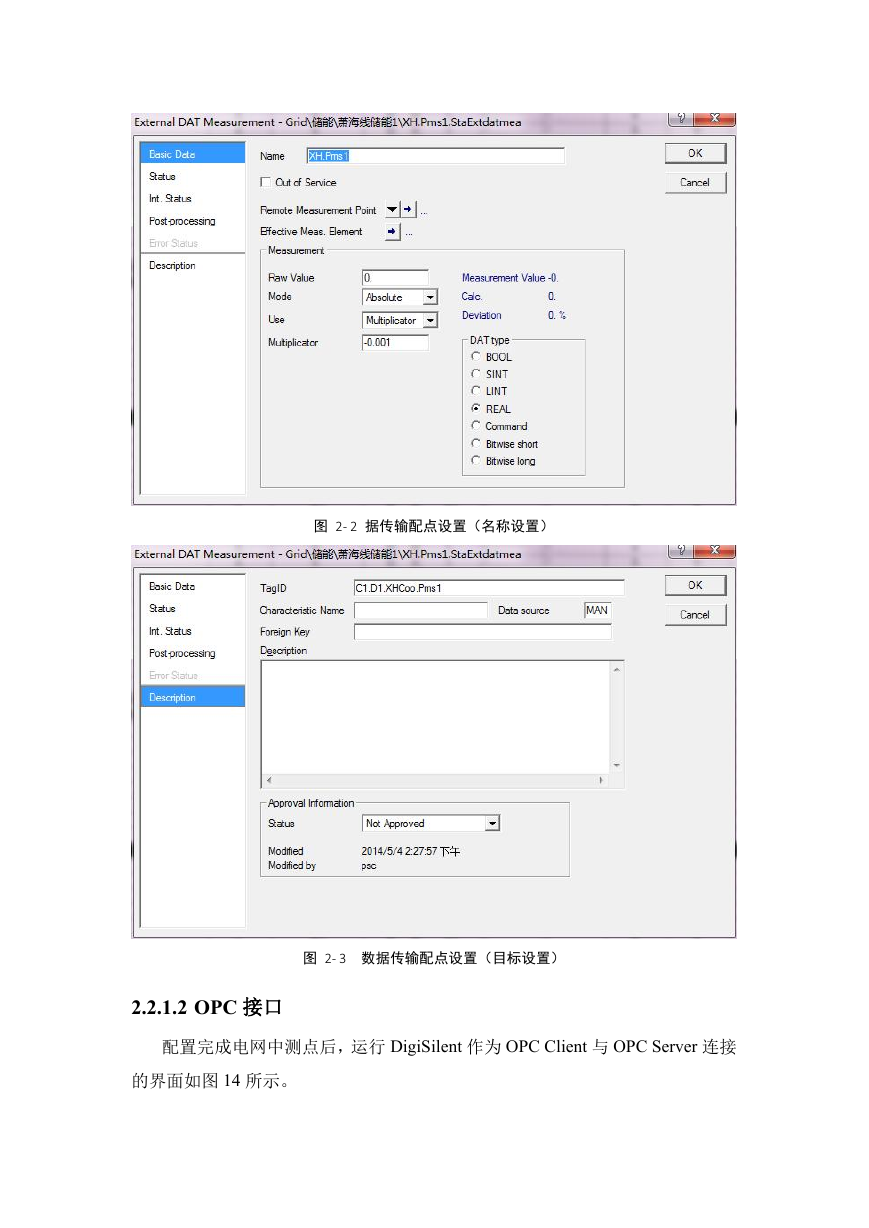
Task: Choose the Bitwise short DAT type
Action: coord(476,444)
